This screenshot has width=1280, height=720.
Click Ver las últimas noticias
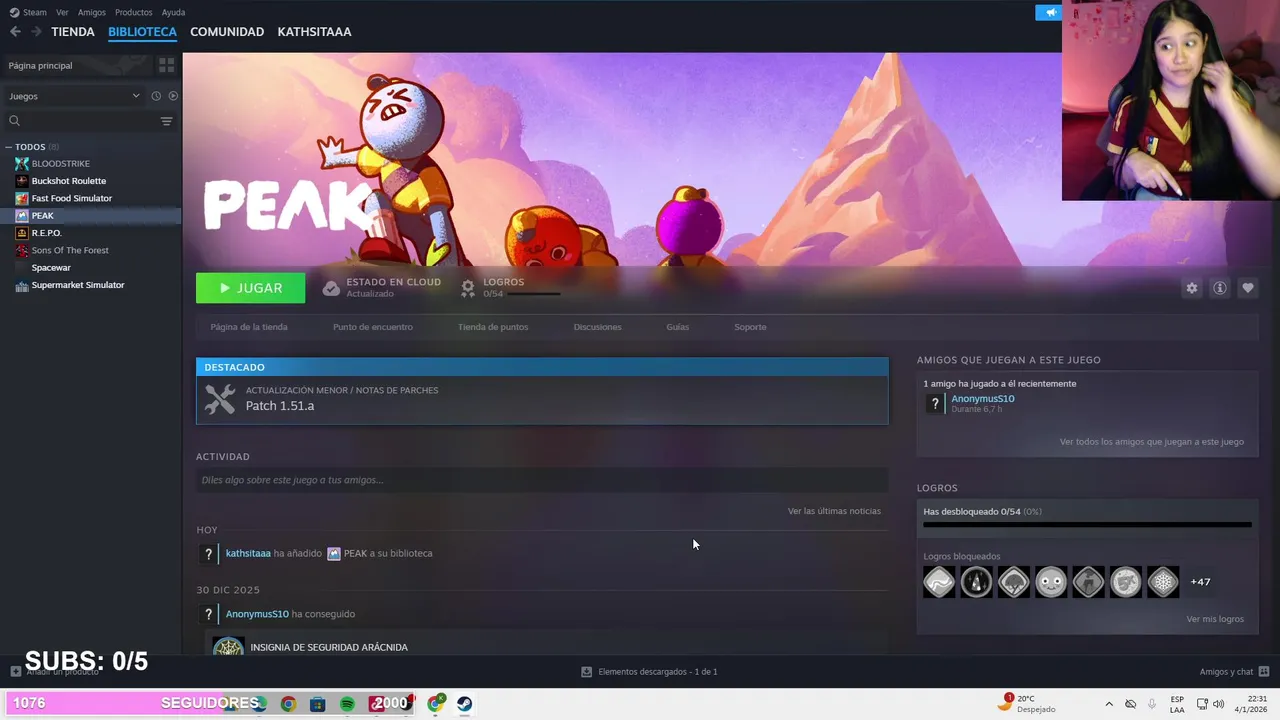[834, 511]
